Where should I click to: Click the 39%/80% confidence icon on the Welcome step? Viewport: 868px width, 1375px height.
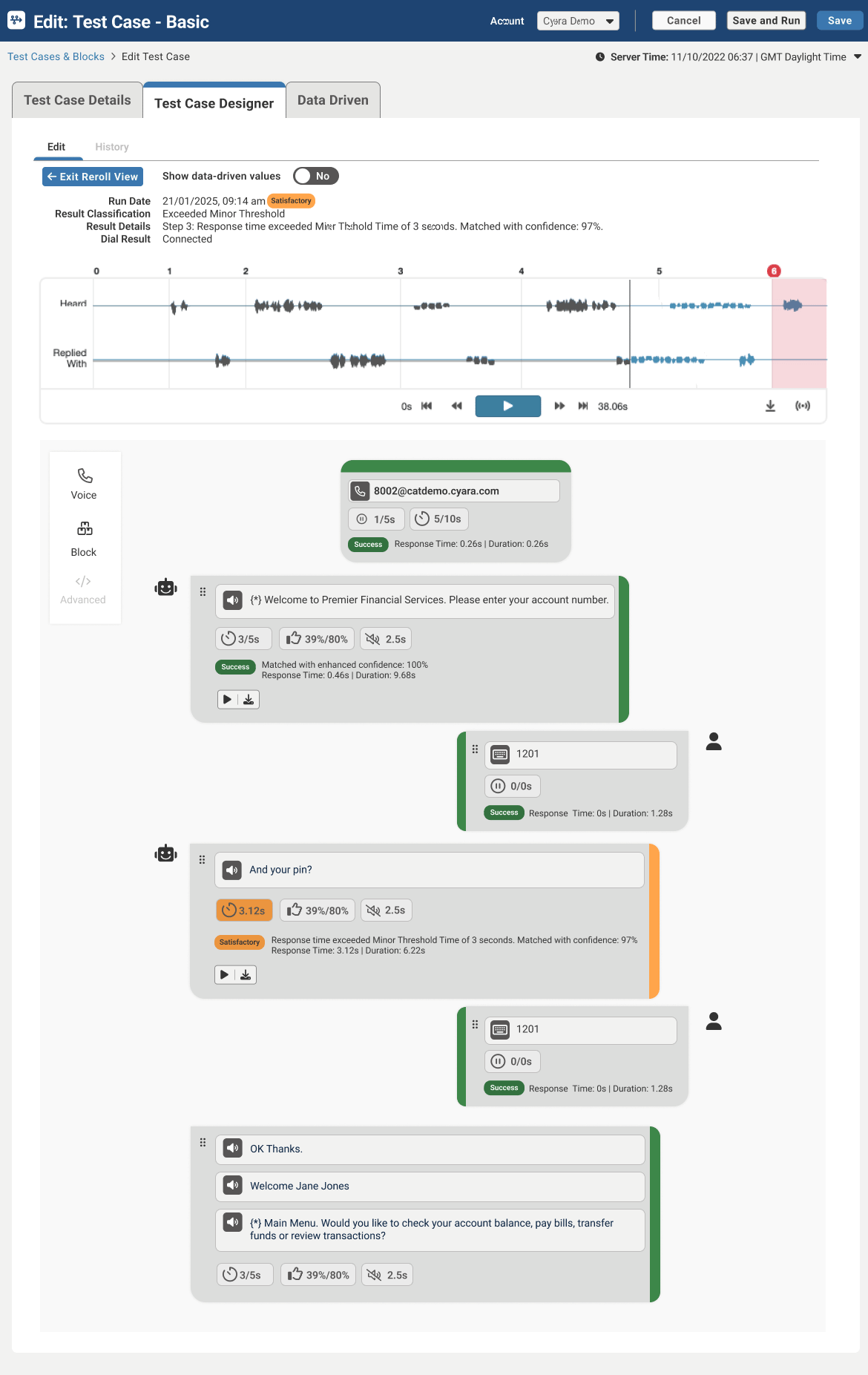(317, 638)
